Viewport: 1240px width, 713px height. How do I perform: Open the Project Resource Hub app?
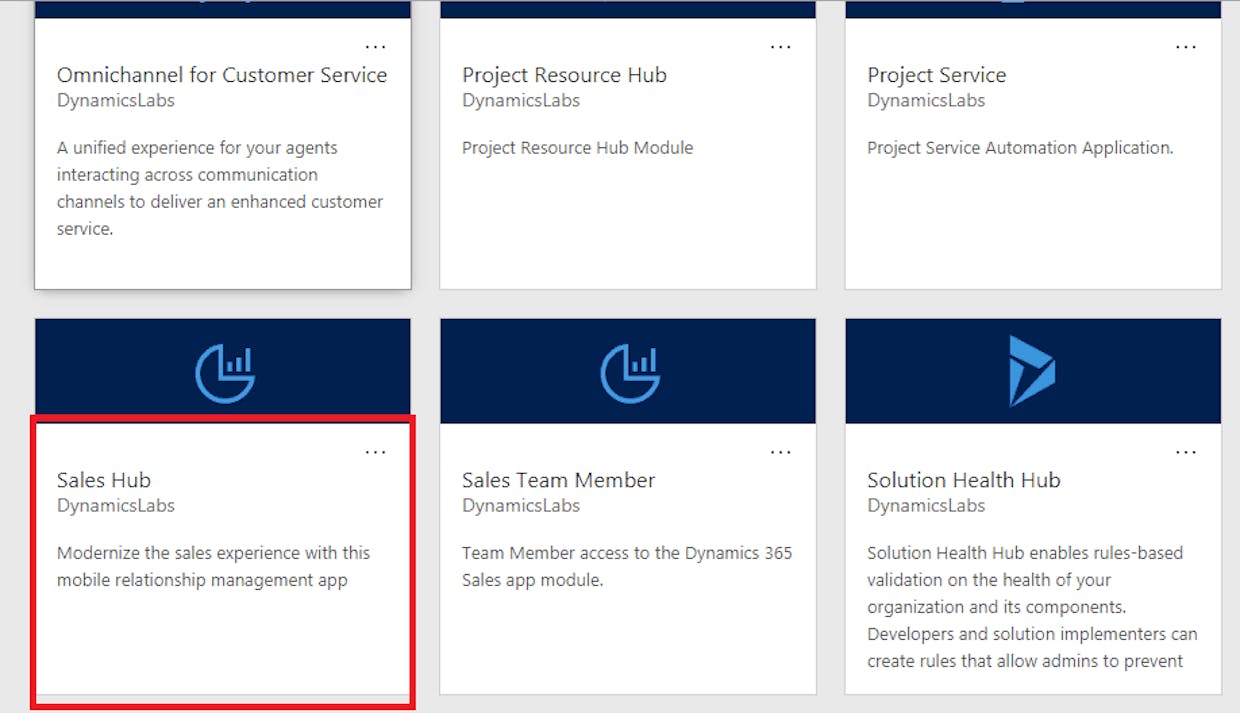564,75
